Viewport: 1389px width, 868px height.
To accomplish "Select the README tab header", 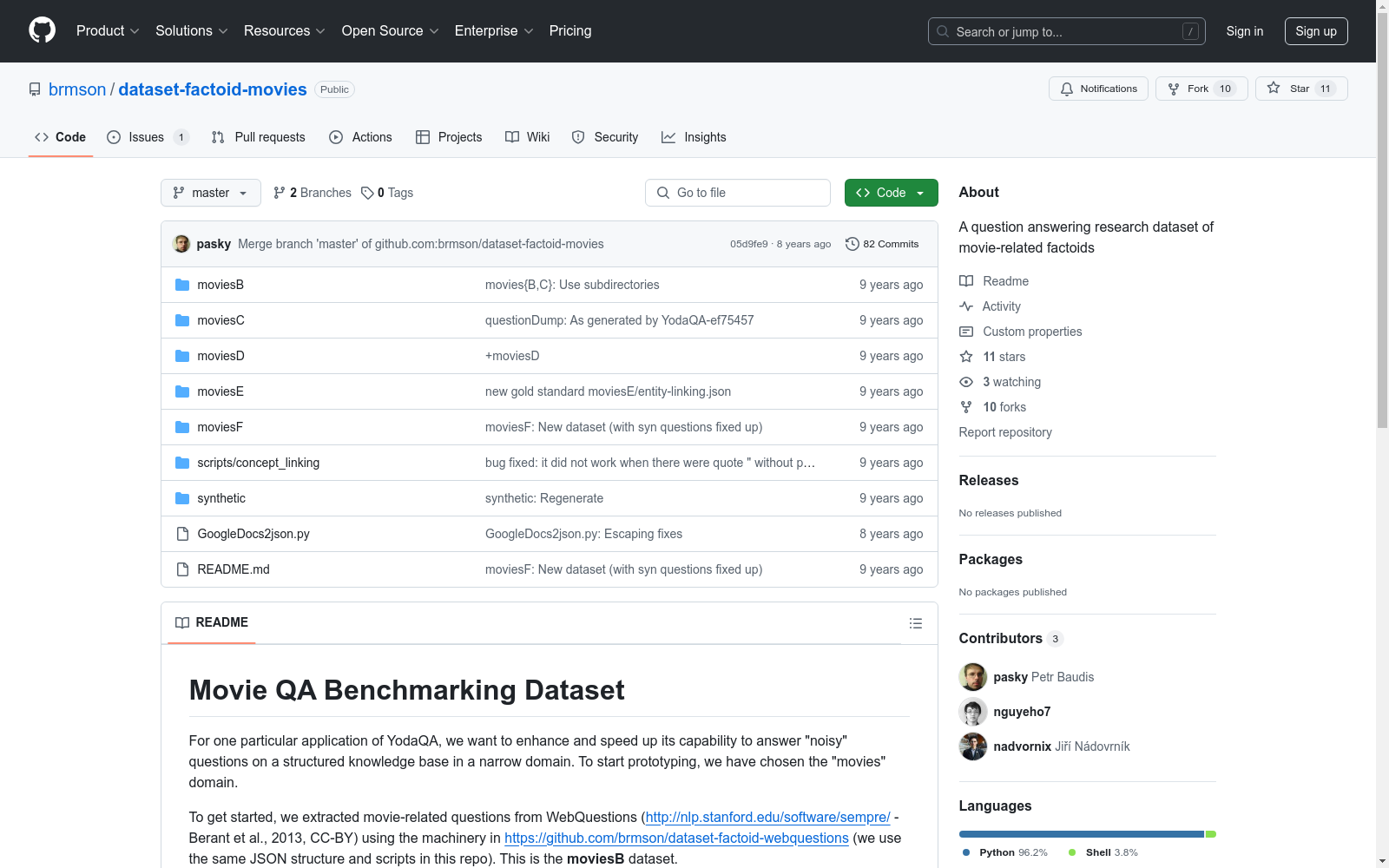I will coord(212,622).
